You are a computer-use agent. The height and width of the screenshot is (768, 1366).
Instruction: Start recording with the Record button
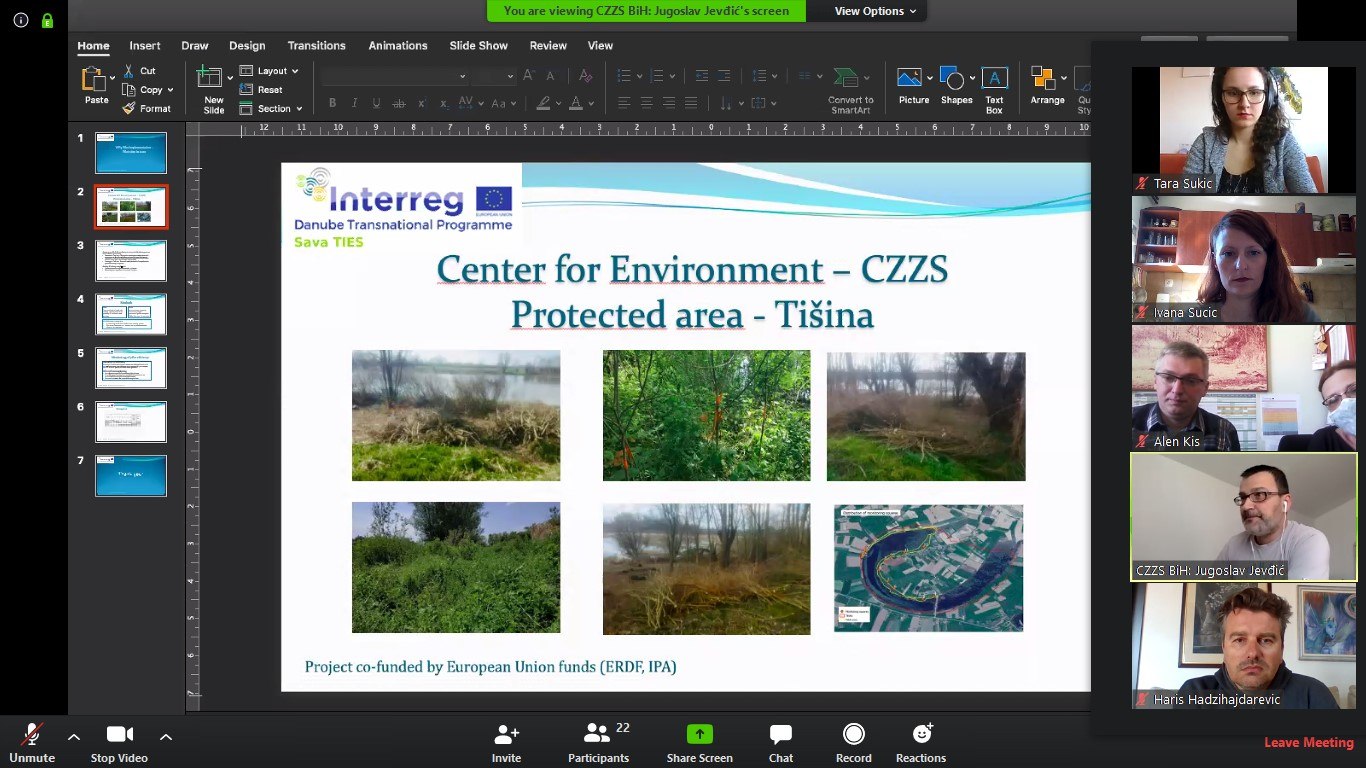[x=853, y=735]
